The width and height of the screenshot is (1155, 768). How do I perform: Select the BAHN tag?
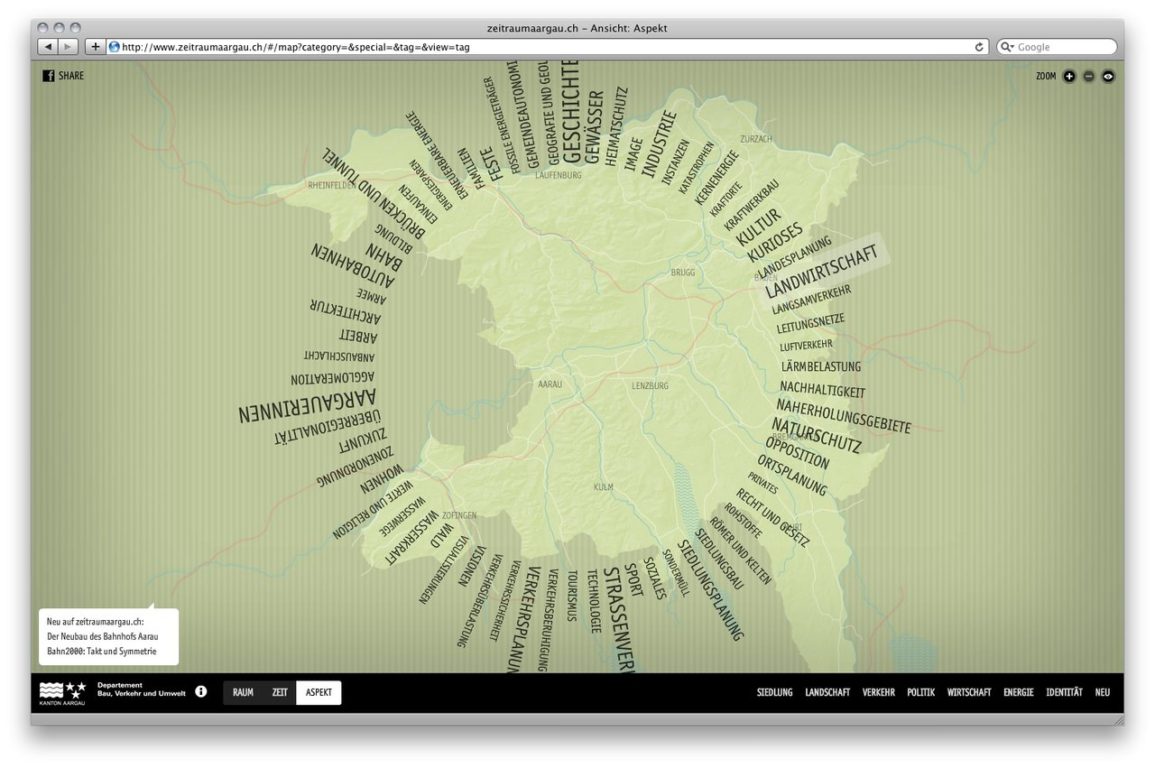point(384,258)
